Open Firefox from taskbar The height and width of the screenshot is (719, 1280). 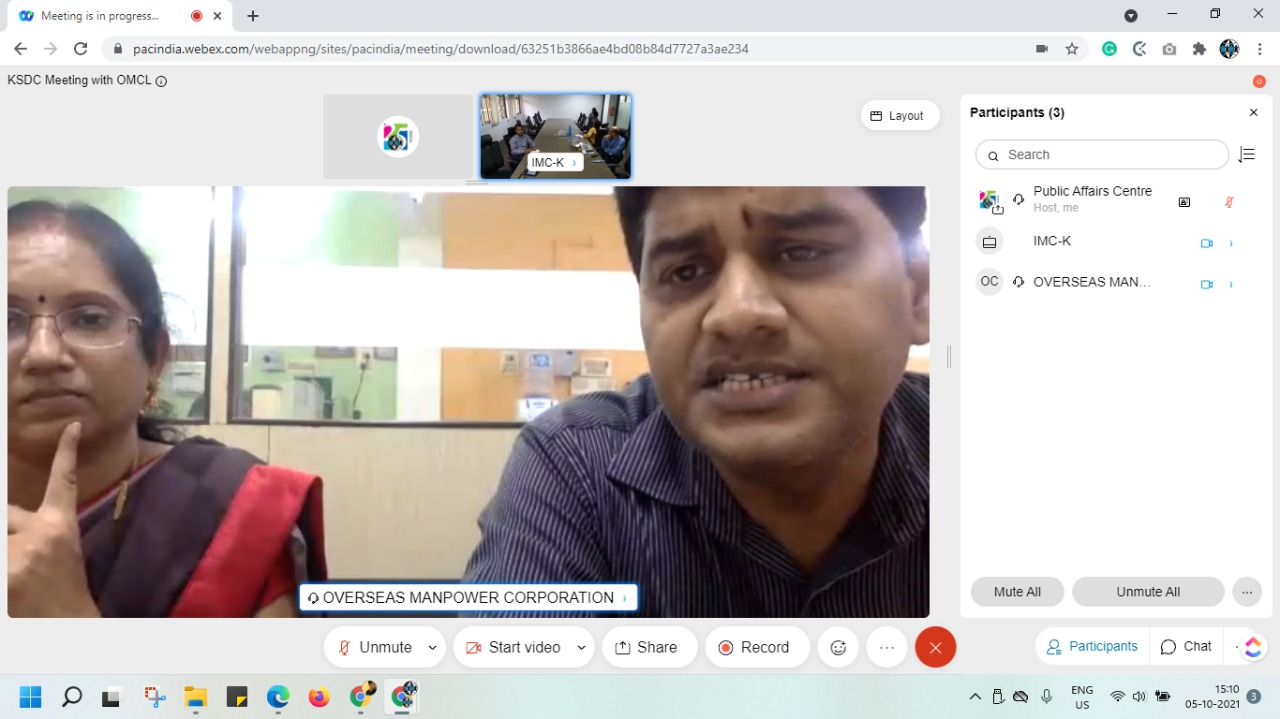[319, 697]
